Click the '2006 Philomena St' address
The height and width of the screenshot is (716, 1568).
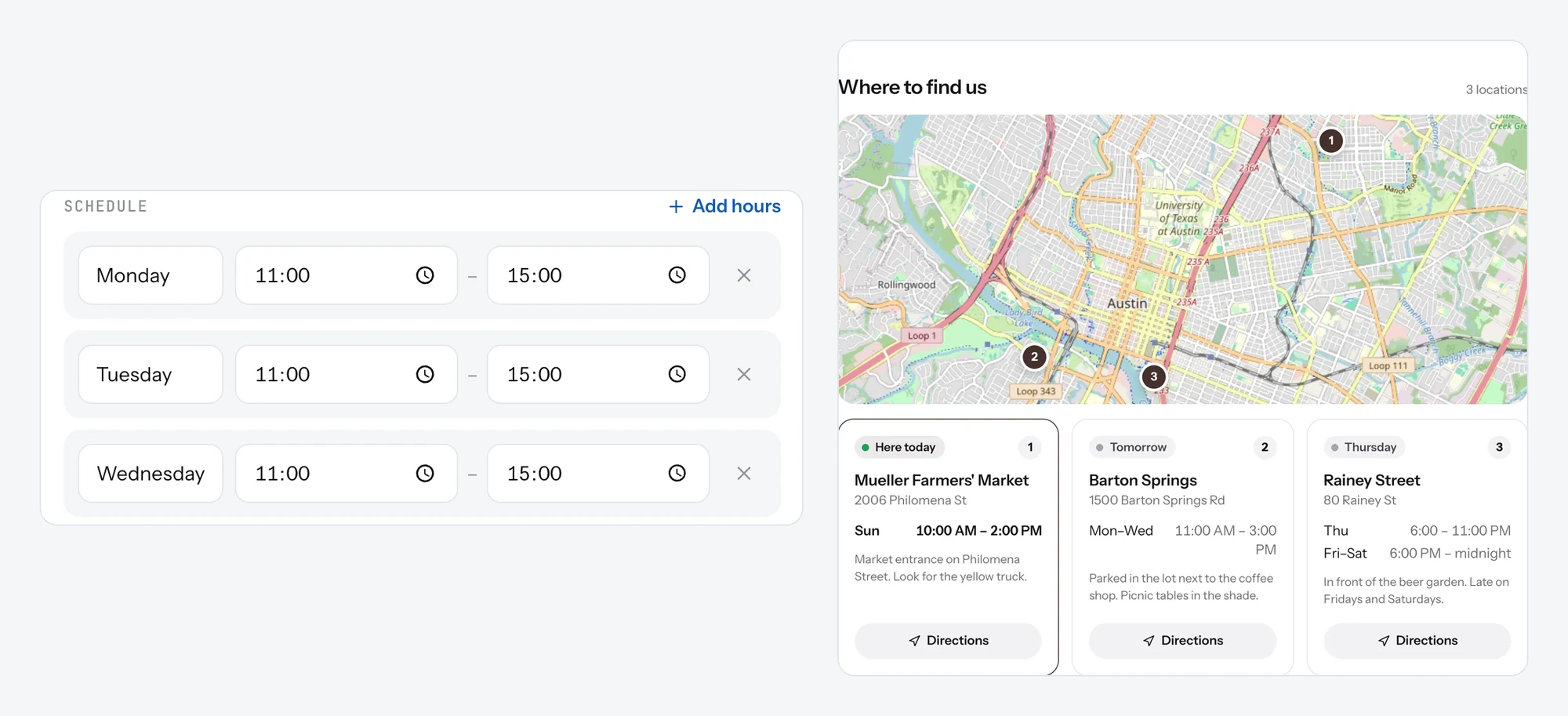tap(910, 500)
